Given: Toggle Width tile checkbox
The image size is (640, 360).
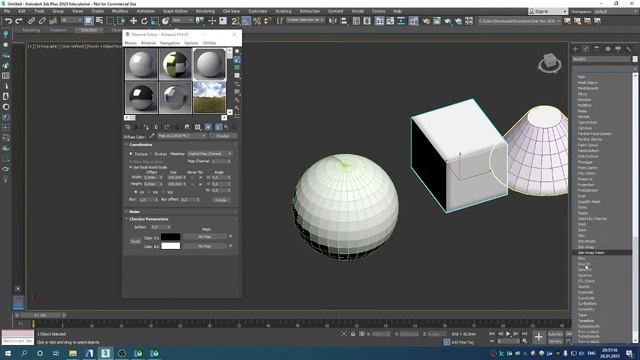Looking at the screenshot, I should pyautogui.click(x=200, y=178).
